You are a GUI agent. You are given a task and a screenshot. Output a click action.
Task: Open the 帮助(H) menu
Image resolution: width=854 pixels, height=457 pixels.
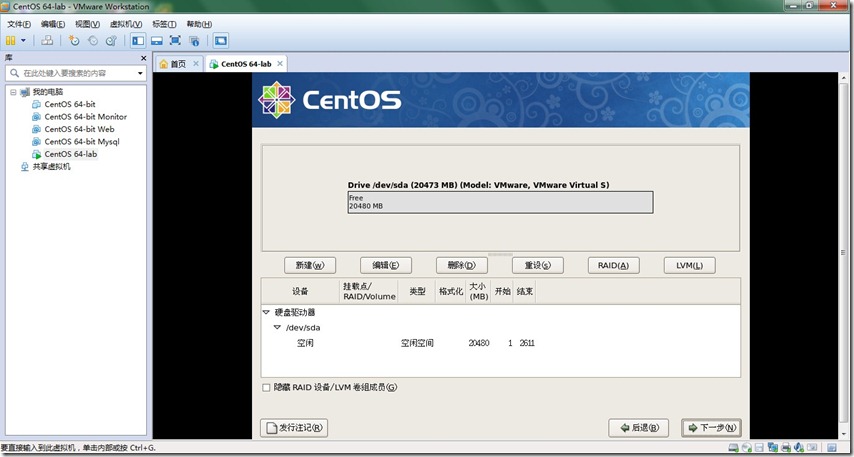199,24
